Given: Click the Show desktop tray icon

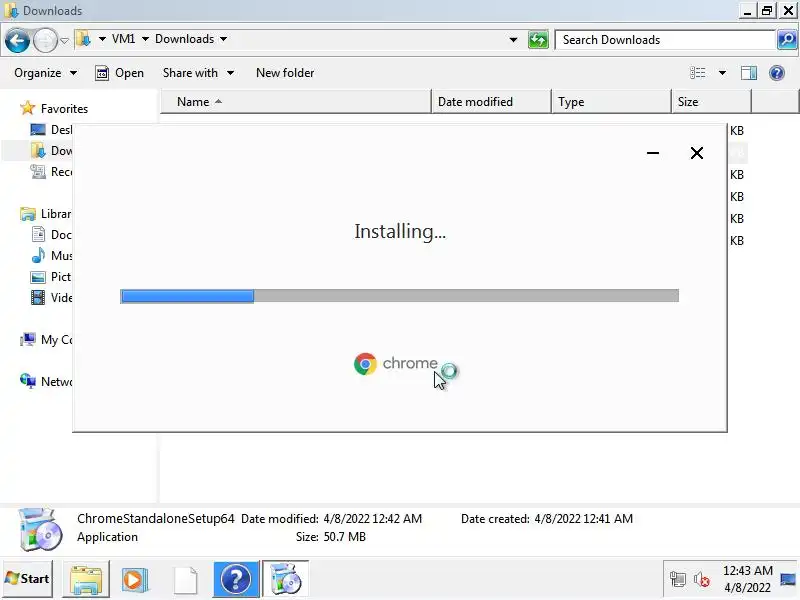Looking at the screenshot, I should click(788, 579).
